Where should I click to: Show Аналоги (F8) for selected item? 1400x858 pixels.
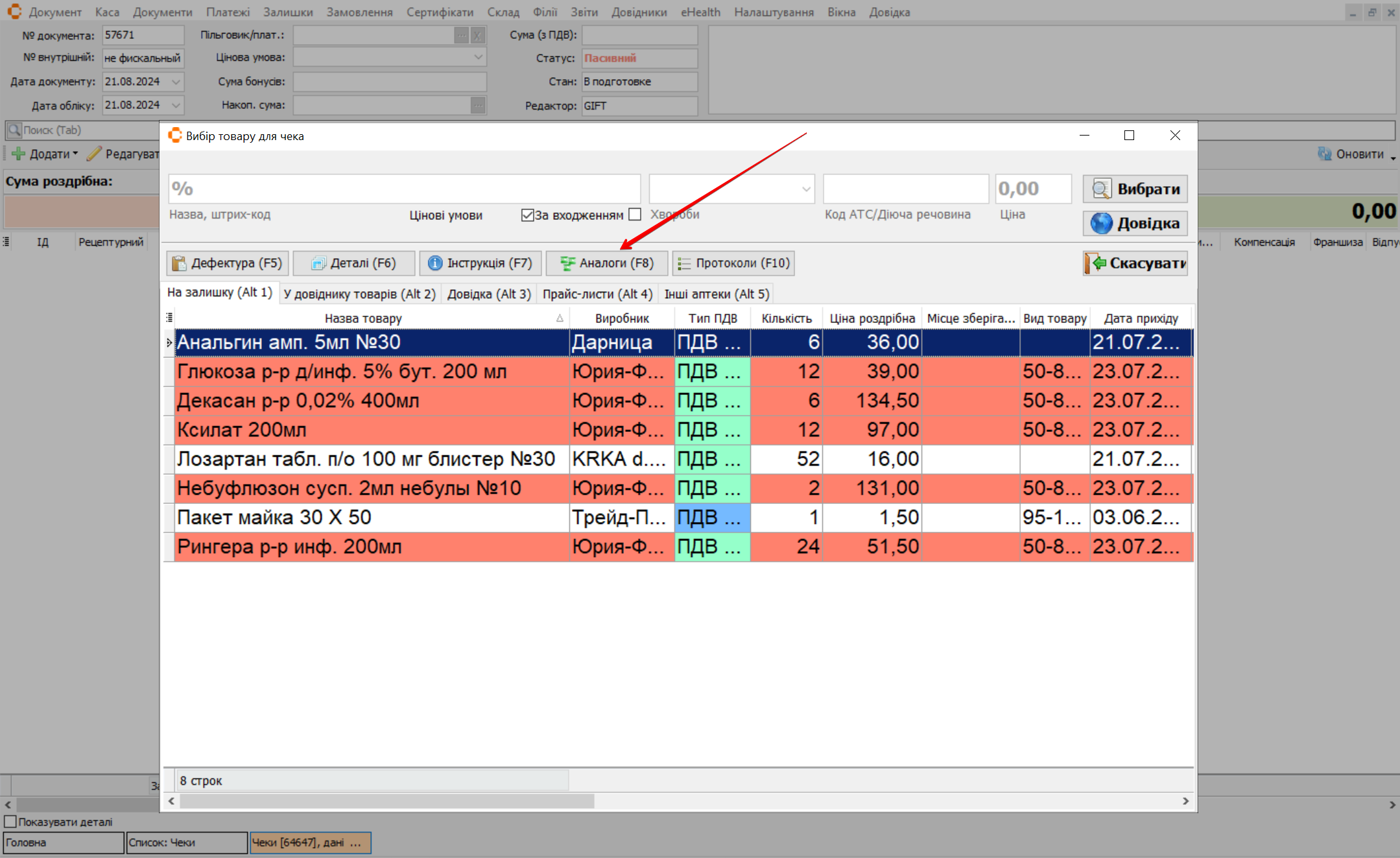tap(606, 263)
